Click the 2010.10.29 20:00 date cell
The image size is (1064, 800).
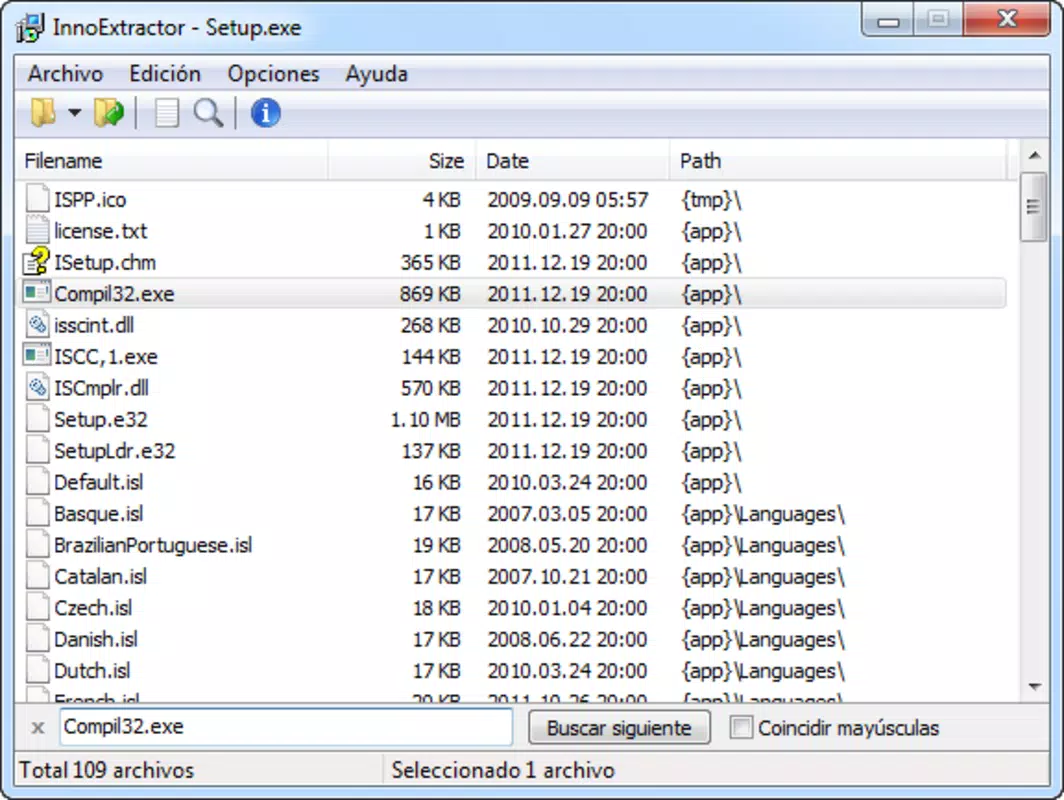[x=567, y=325]
